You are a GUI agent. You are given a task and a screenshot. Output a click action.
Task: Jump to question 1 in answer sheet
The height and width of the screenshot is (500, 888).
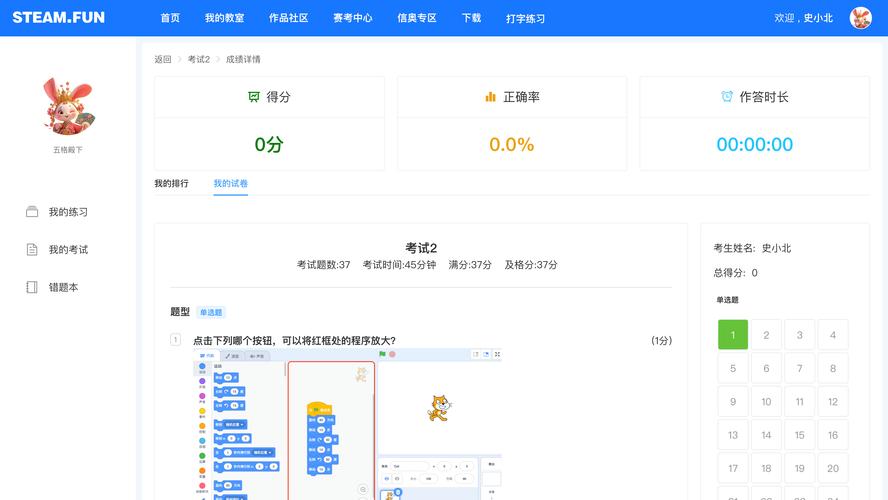pyautogui.click(x=733, y=335)
